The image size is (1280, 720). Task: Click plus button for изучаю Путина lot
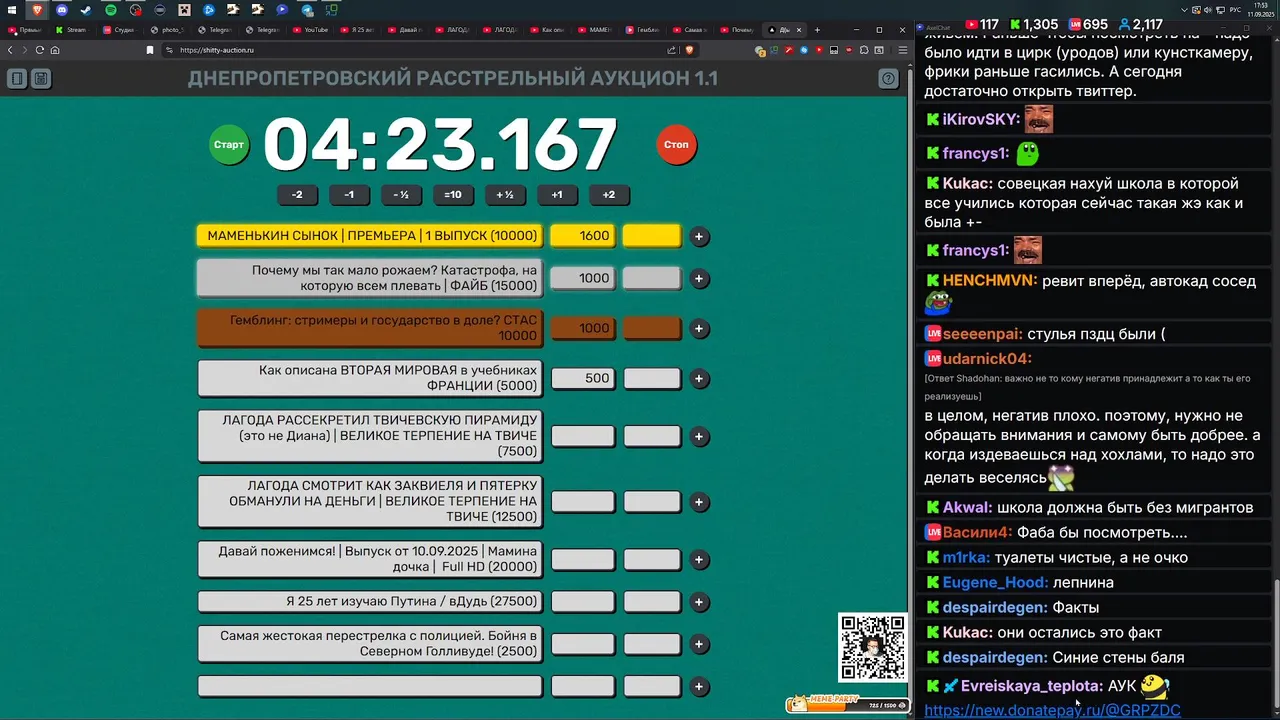click(x=699, y=602)
